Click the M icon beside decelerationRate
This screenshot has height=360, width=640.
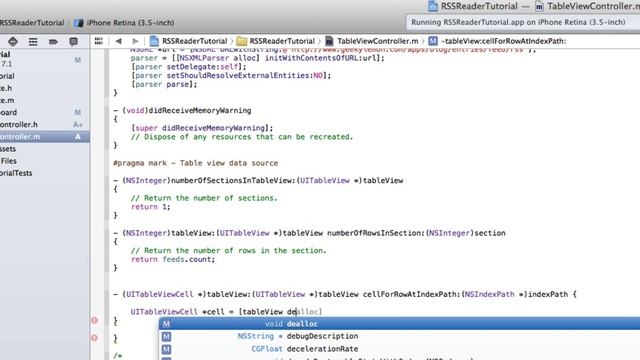pyautogui.click(x=166, y=349)
